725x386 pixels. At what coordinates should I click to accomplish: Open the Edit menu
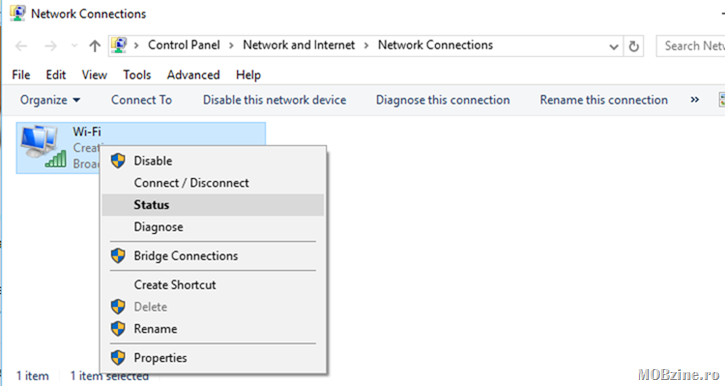point(55,75)
